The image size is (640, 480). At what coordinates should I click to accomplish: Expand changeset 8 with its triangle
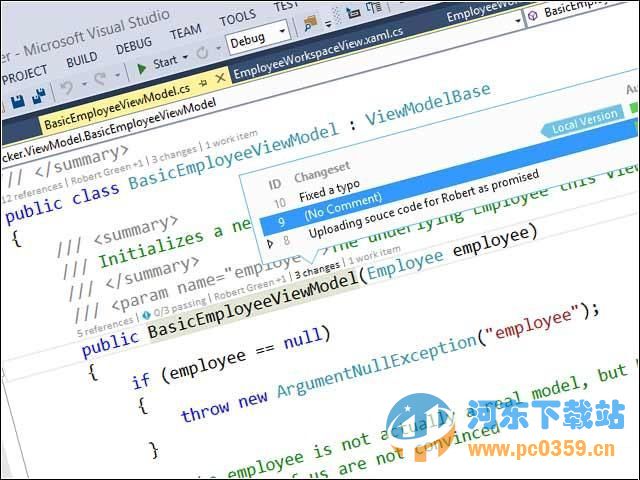click(270, 244)
